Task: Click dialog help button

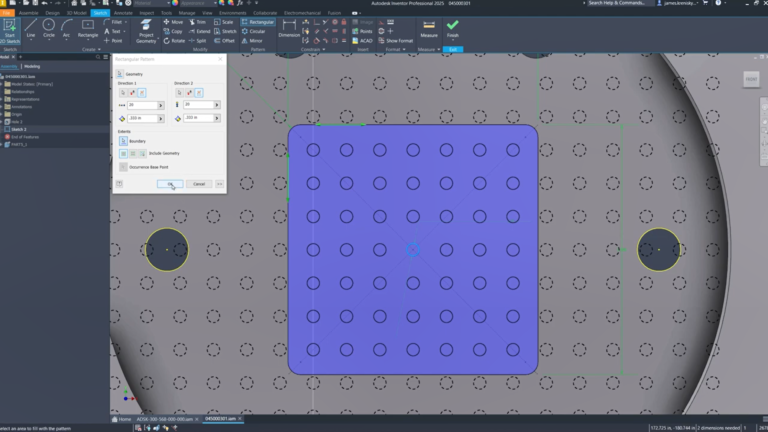Action: (x=119, y=184)
